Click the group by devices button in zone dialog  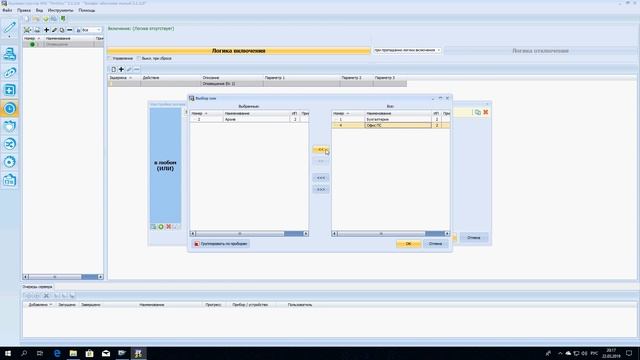220,244
